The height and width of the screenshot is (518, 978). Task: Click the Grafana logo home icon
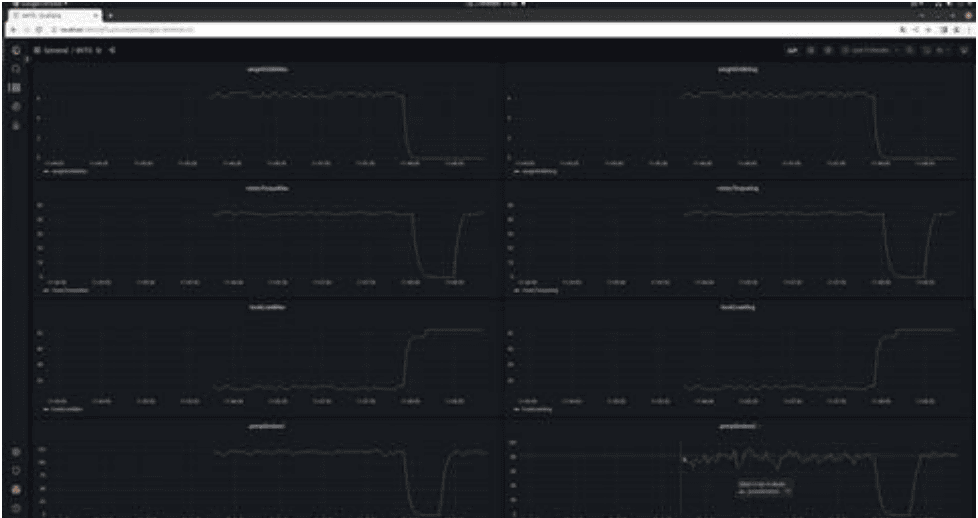tap(15, 50)
